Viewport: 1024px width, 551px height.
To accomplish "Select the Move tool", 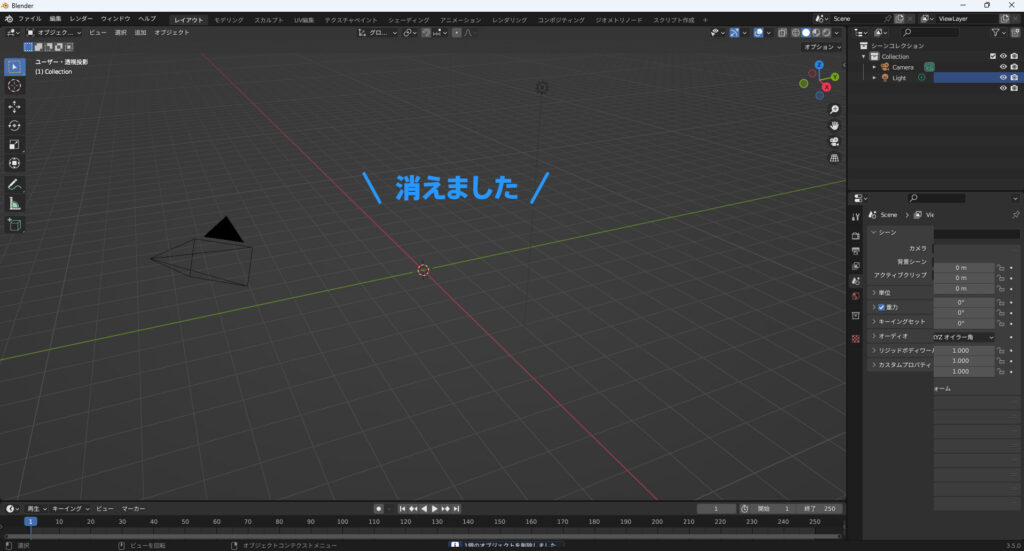I will click(x=14, y=107).
